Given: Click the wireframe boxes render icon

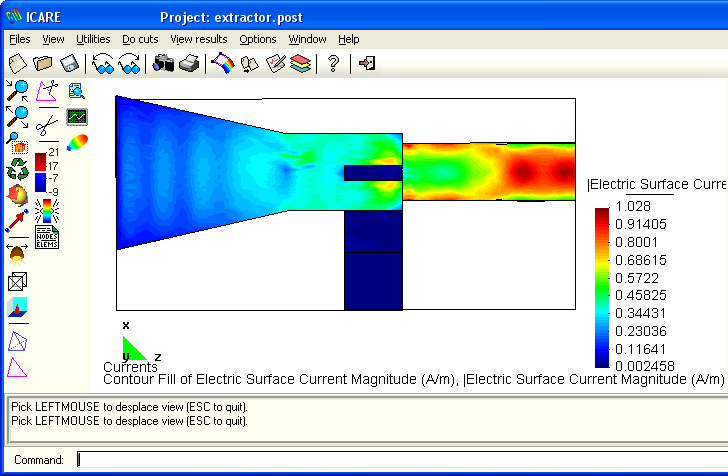Looking at the screenshot, I should click(x=17, y=281).
